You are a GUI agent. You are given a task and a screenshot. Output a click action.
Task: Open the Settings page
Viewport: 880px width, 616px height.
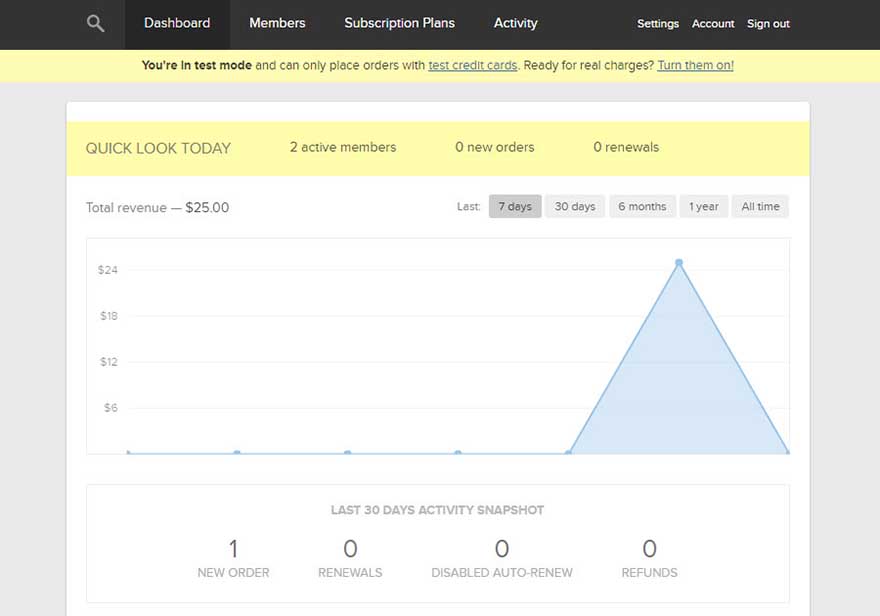tap(658, 23)
